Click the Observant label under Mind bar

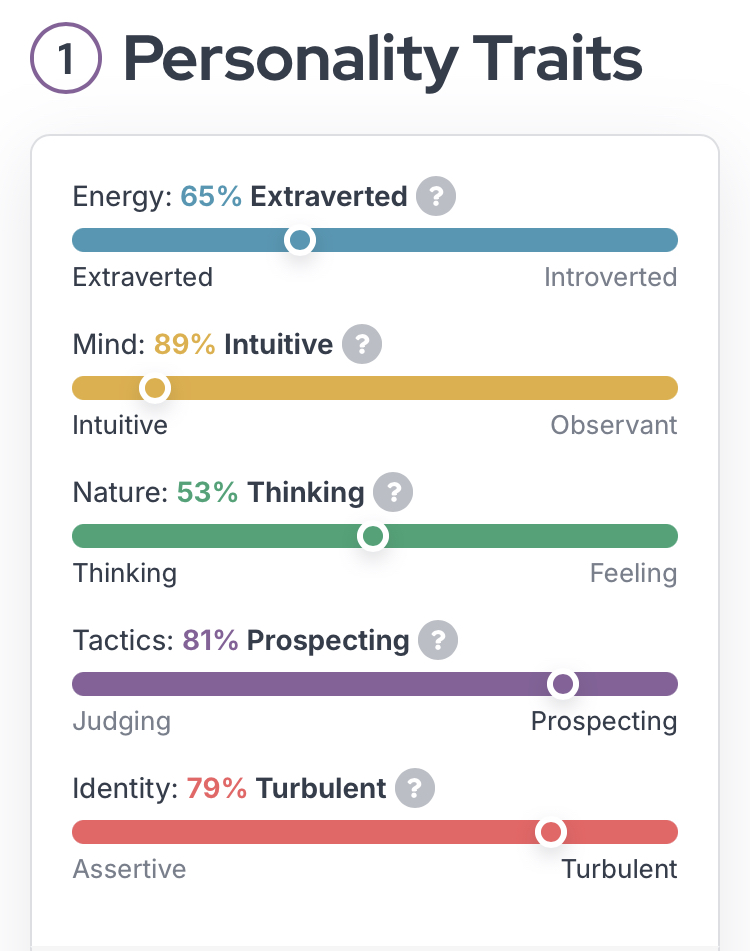614,425
